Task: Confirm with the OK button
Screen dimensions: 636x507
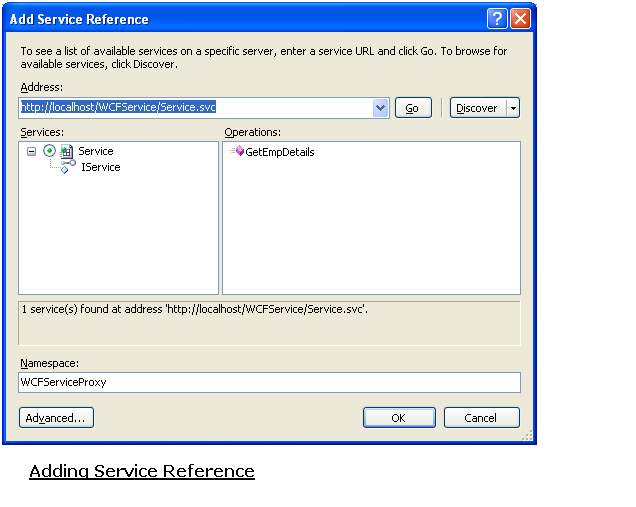Action: (x=399, y=418)
